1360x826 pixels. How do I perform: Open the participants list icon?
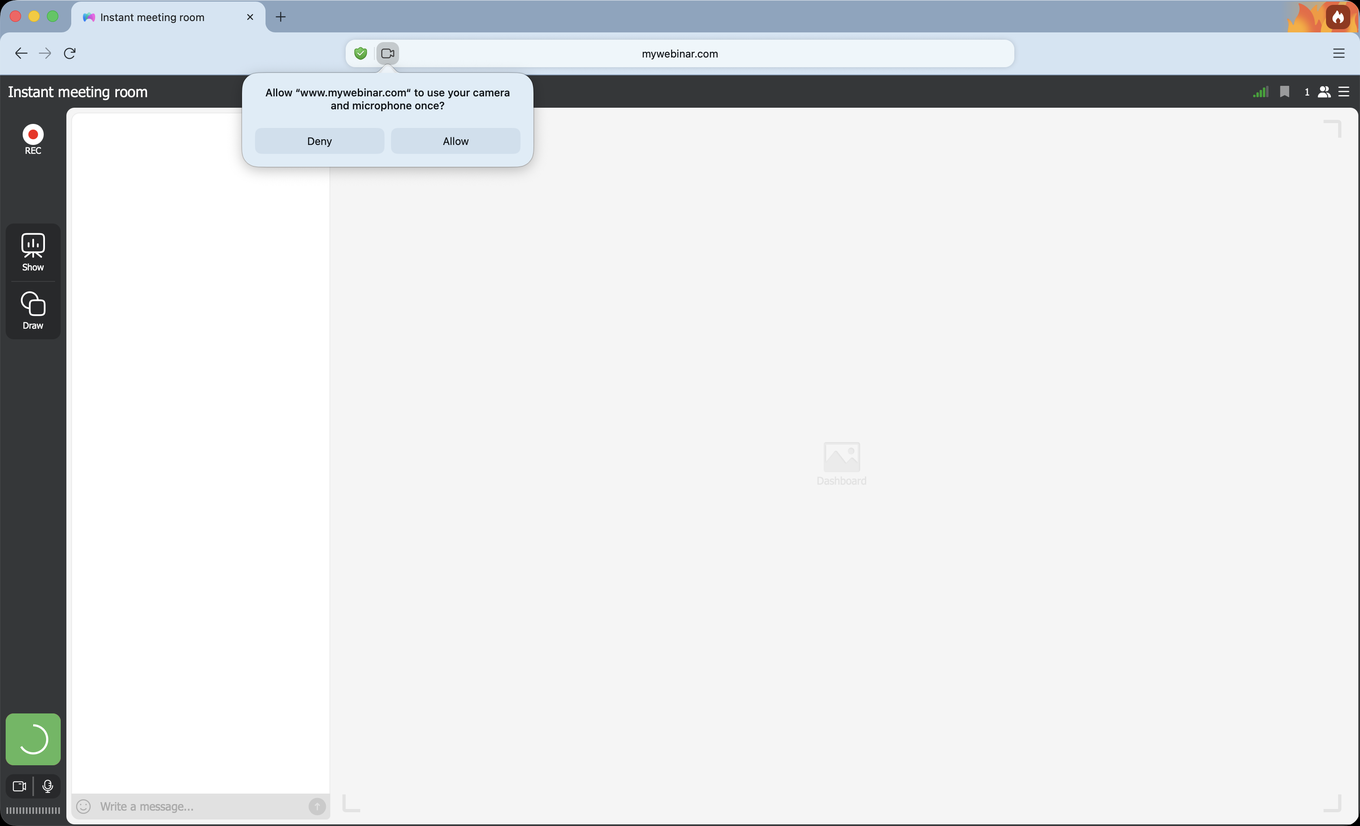tap(1324, 92)
